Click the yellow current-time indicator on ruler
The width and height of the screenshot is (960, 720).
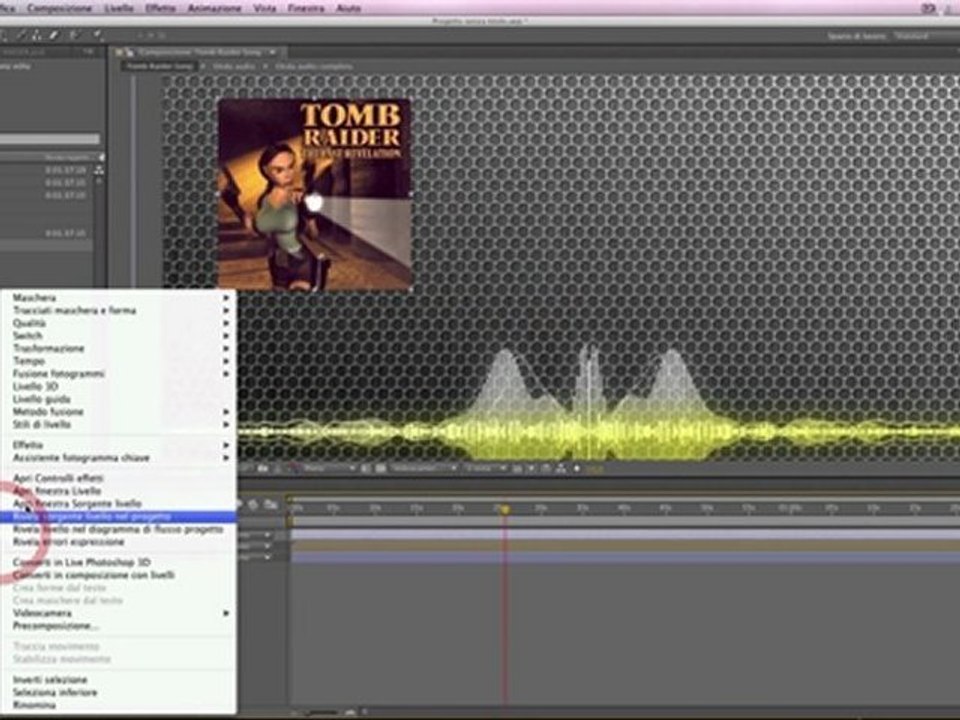pyautogui.click(x=504, y=509)
